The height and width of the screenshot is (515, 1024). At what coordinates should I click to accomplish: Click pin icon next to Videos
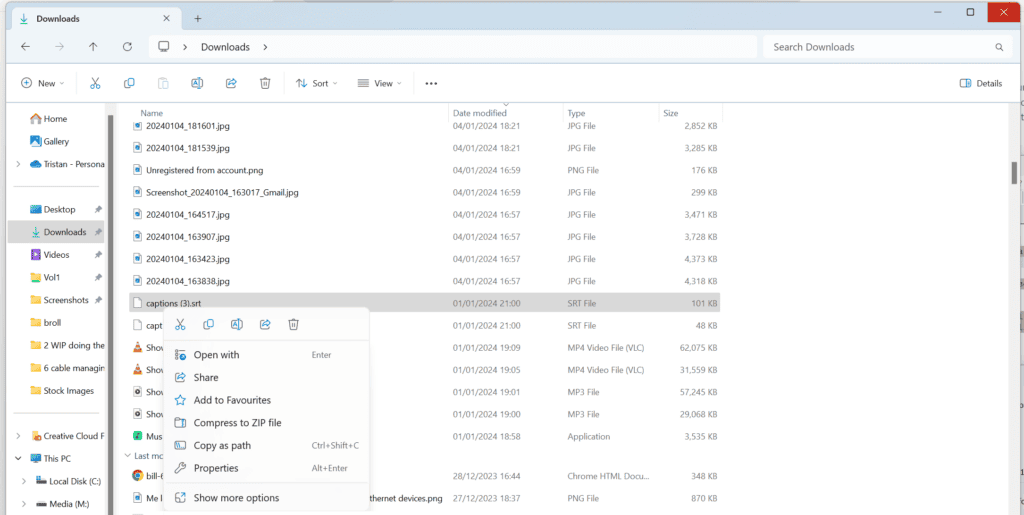(x=98, y=255)
